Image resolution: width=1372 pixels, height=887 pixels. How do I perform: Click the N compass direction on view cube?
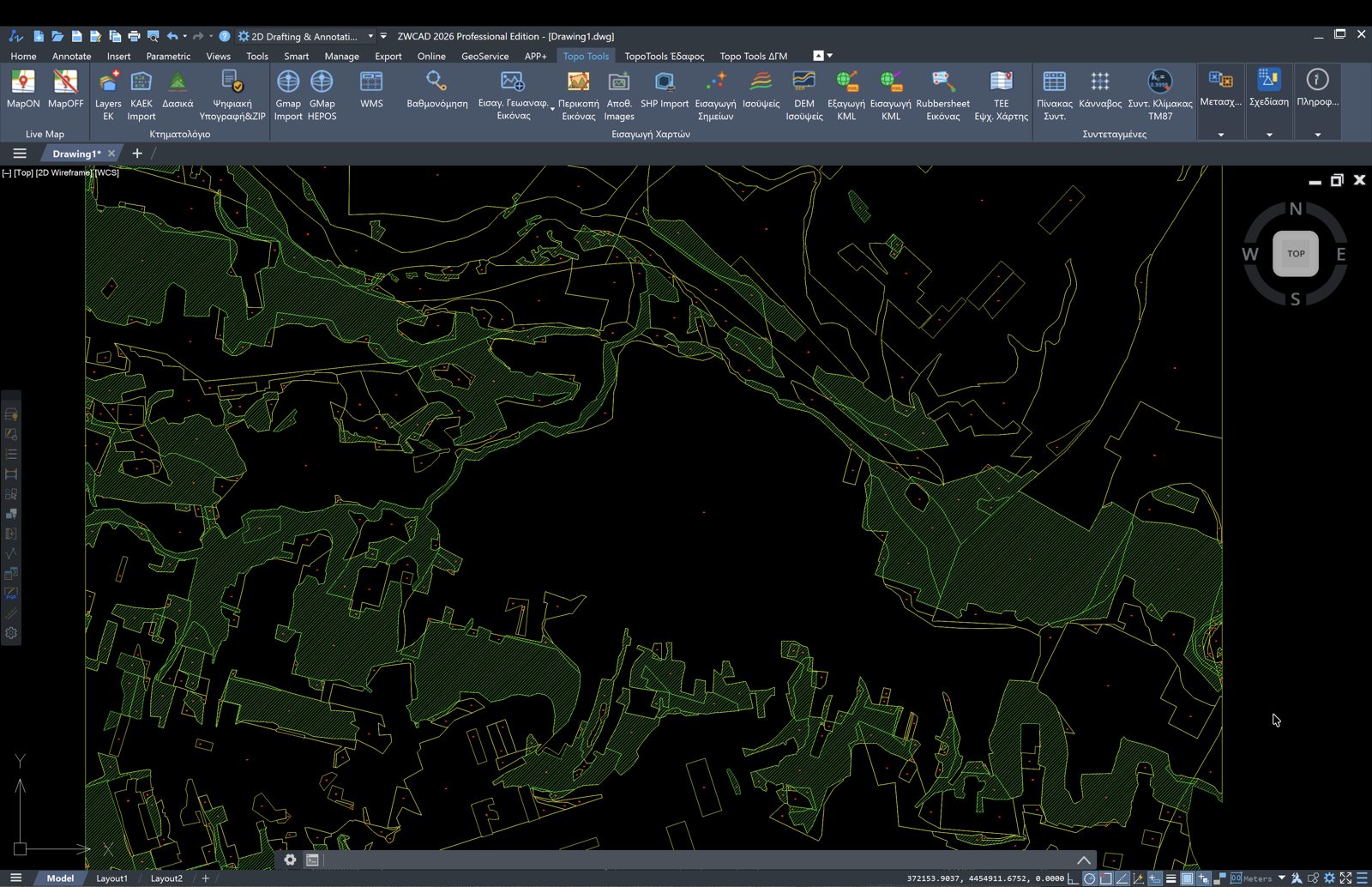point(1296,208)
